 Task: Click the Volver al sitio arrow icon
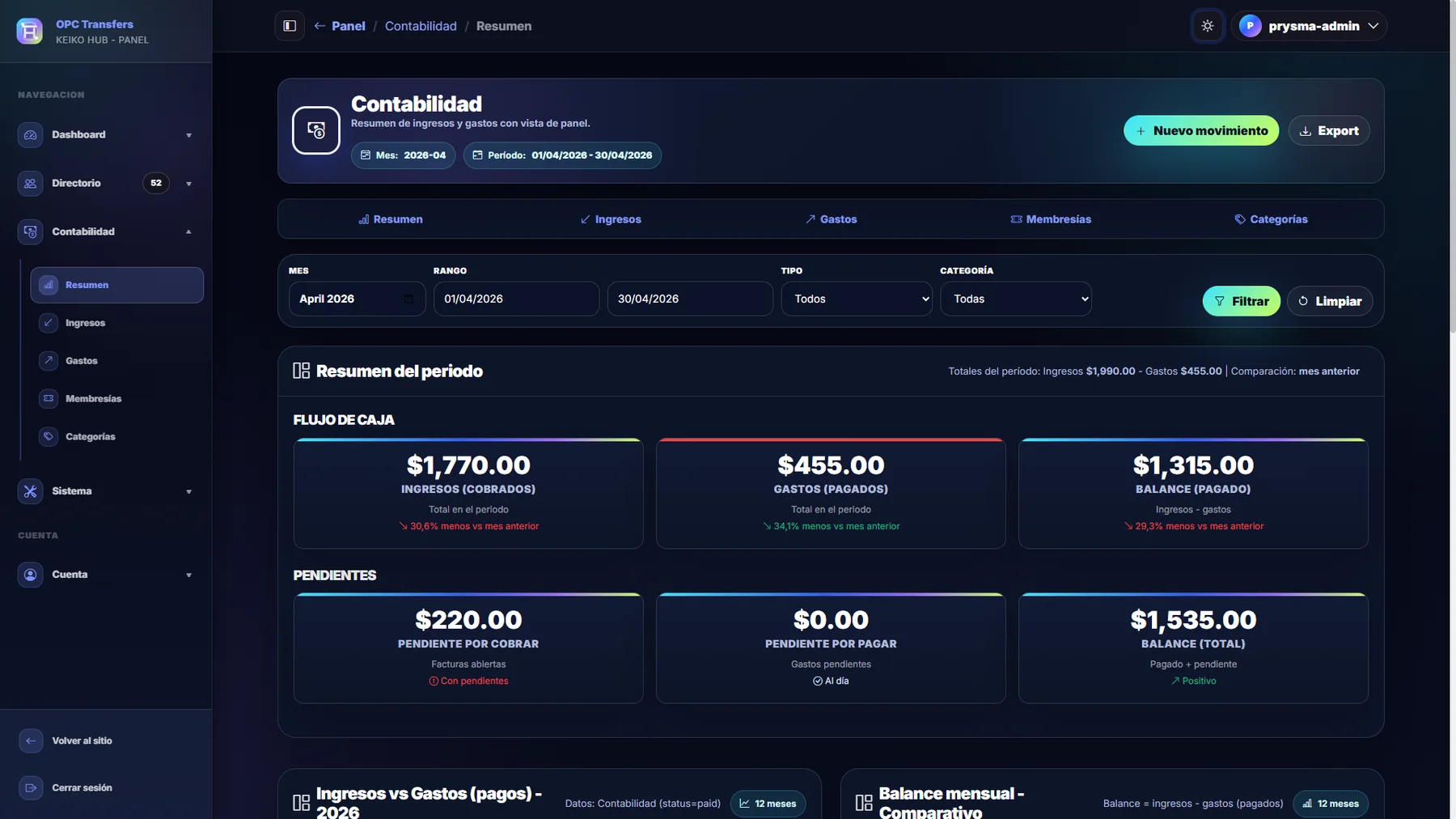pos(31,740)
